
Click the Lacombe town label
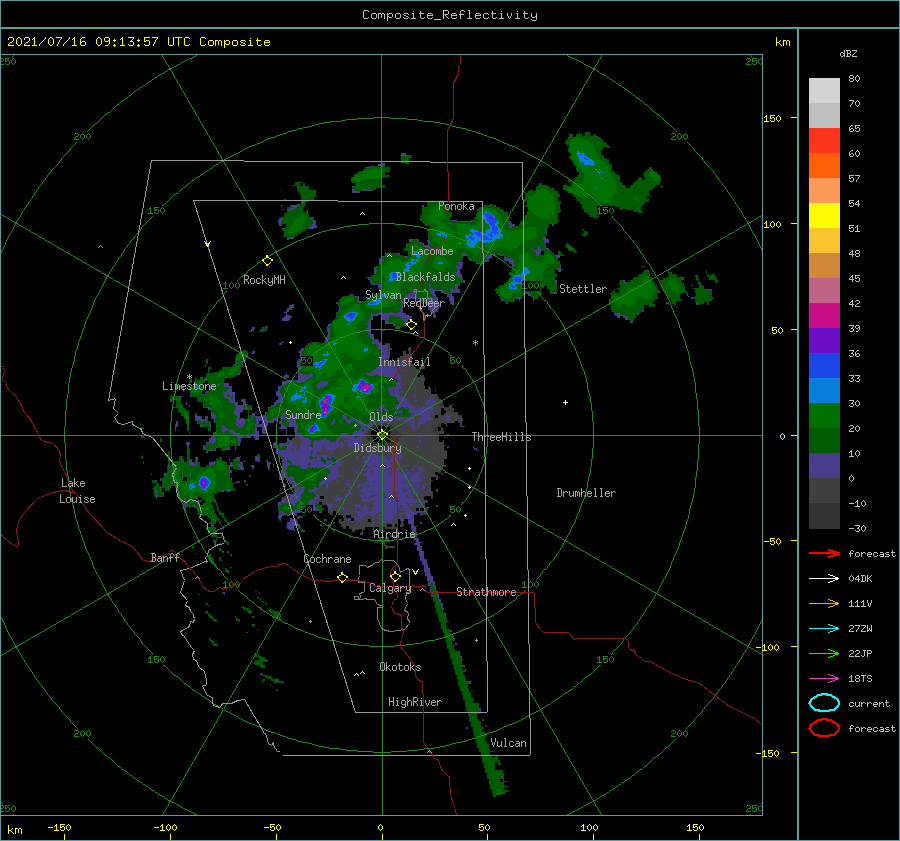point(432,251)
